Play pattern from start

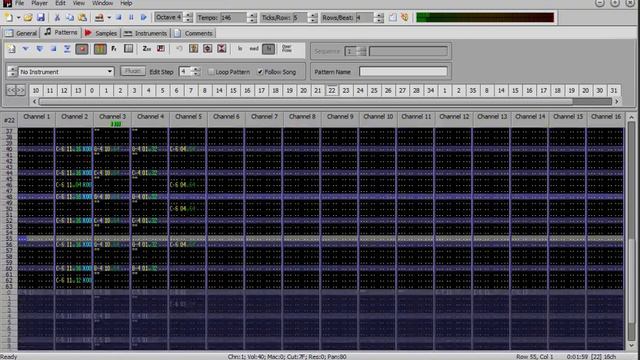[x=40, y=49]
